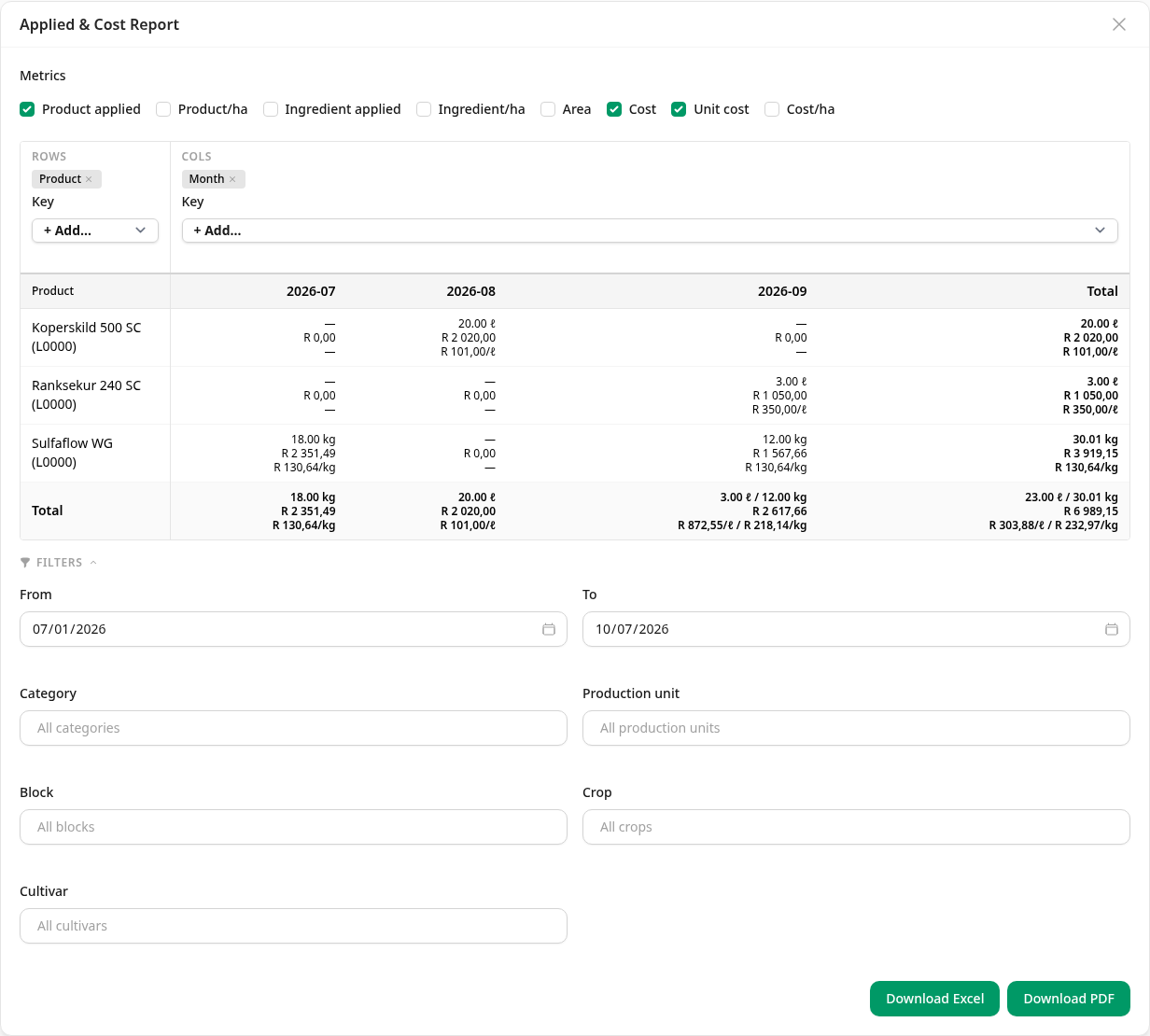Select the Sulfaflow WG row label
Screen dimensions: 1150x1036
(73, 453)
